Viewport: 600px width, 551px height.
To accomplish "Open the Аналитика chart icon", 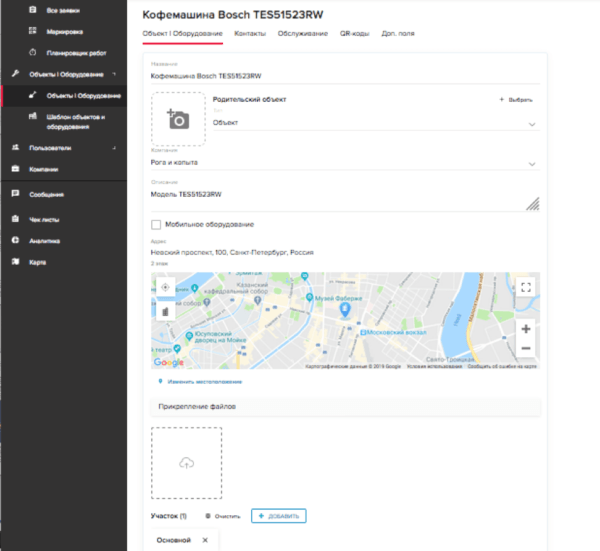I will tap(15, 240).
